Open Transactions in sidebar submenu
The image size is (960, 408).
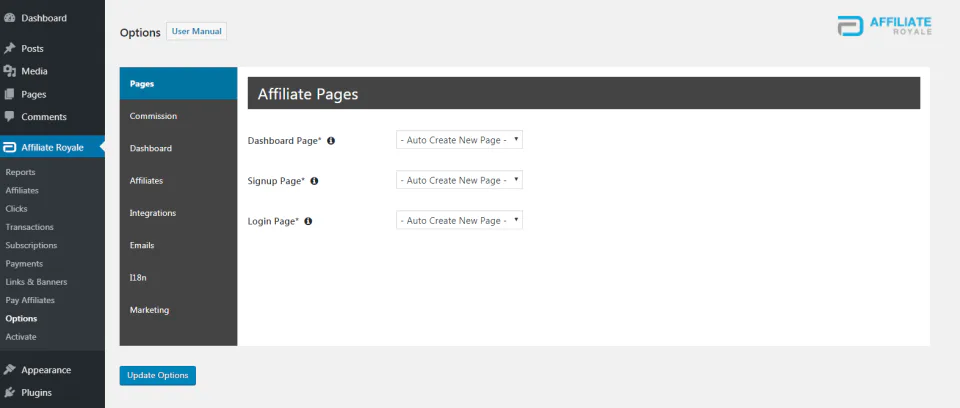pos(29,227)
